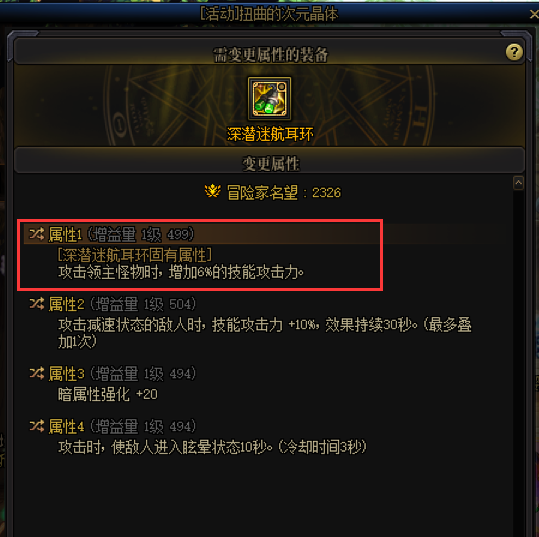Click the shuffle icon beside 属性4
The image size is (539, 537).
36,426
